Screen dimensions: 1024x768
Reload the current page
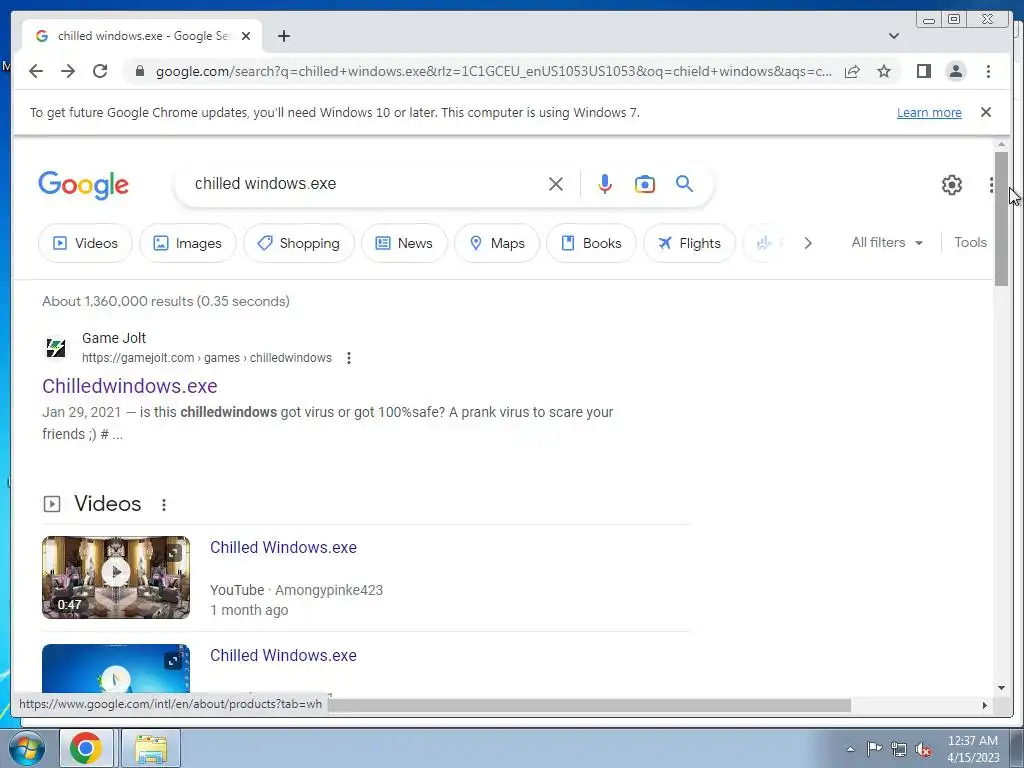pos(100,71)
